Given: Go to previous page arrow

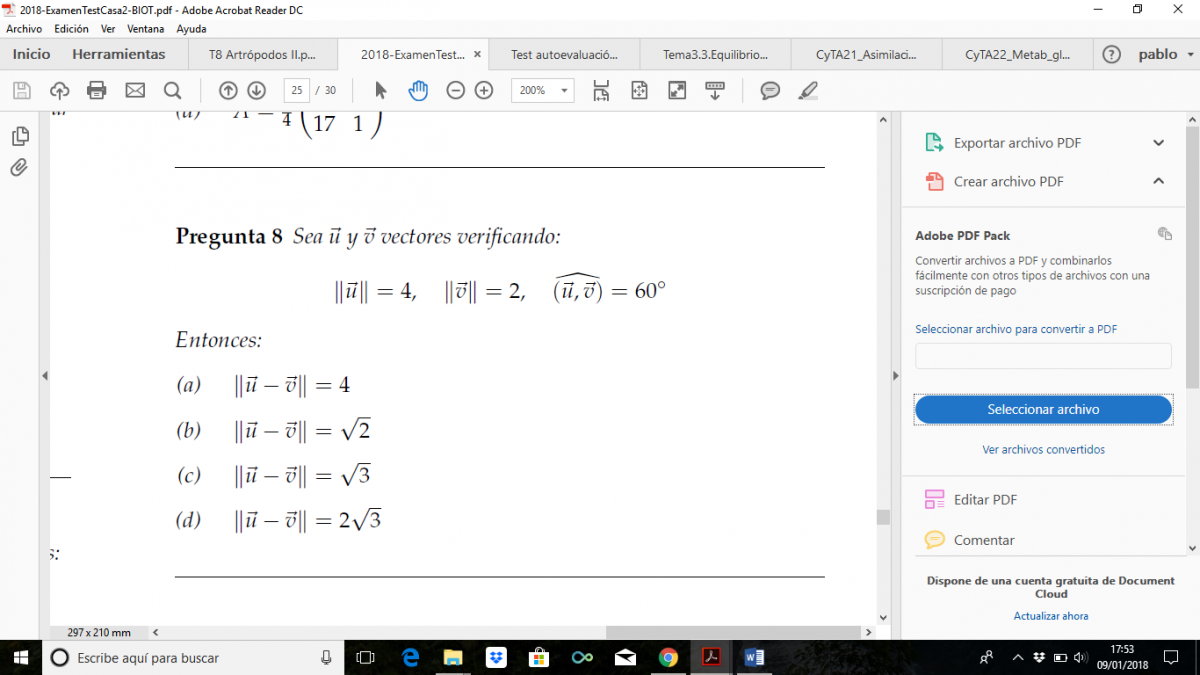Looking at the screenshot, I should tap(228, 91).
